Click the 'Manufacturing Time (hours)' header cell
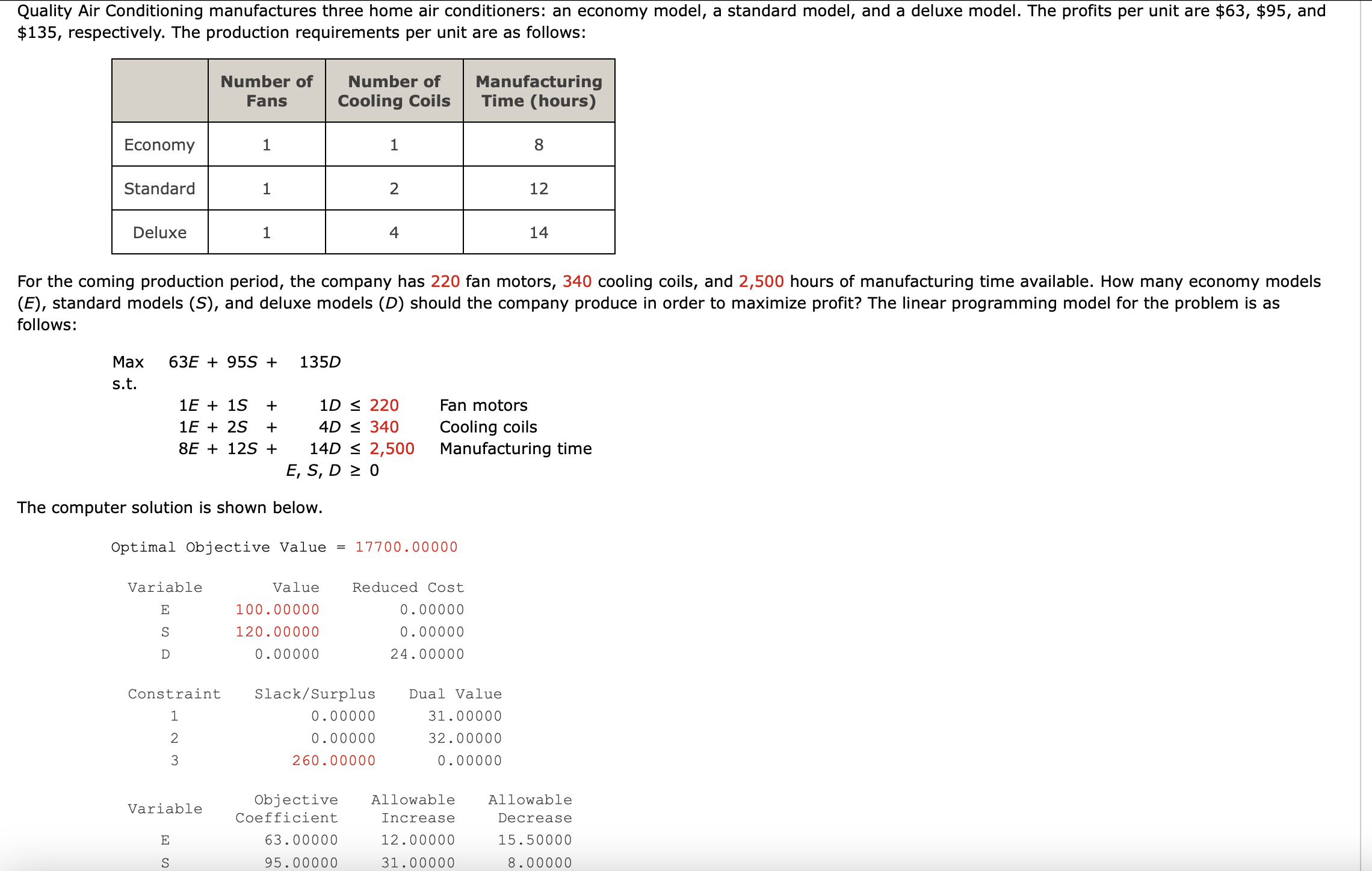 click(539, 91)
